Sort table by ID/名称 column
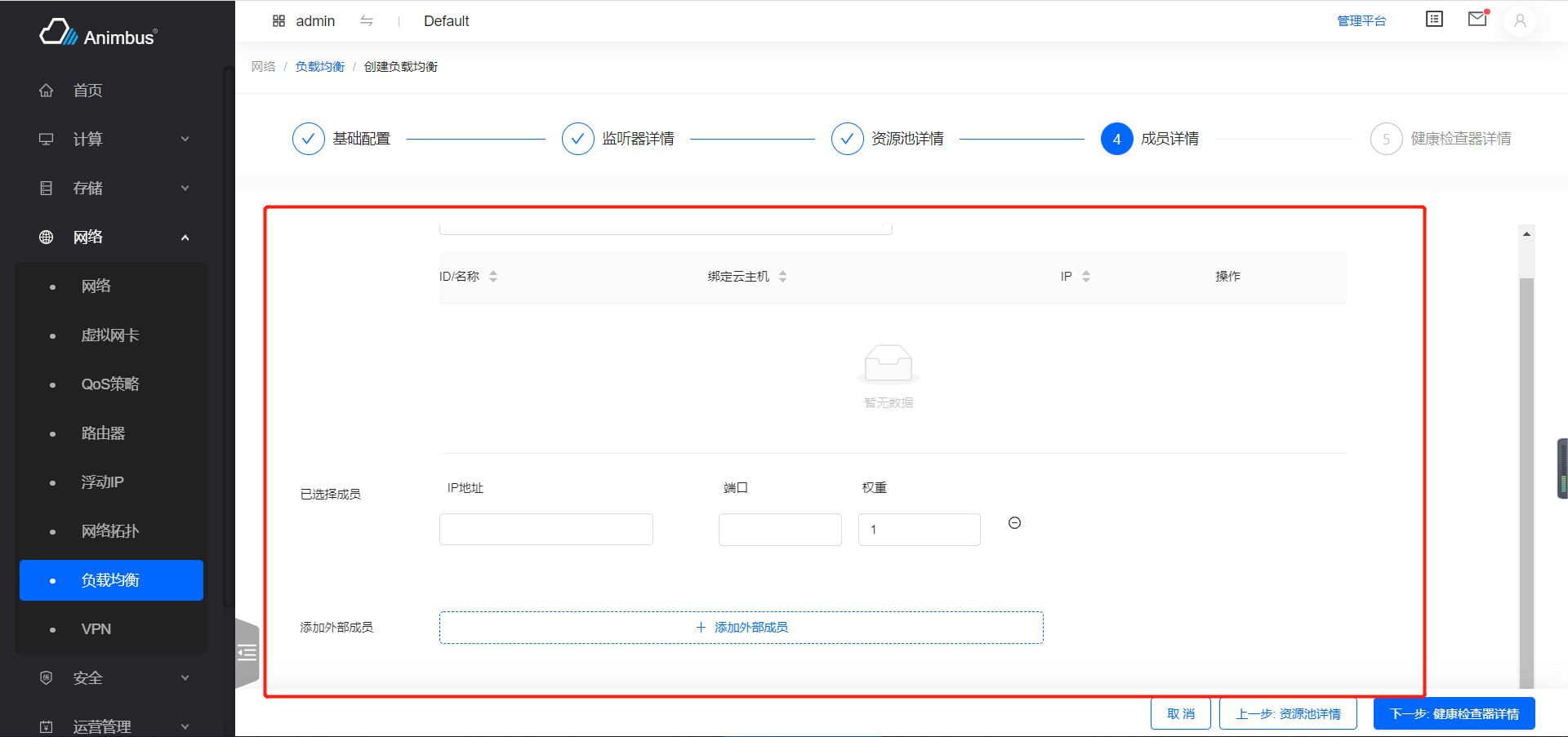Image resolution: width=1568 pixels, height=737 pixels. [493, 277]
